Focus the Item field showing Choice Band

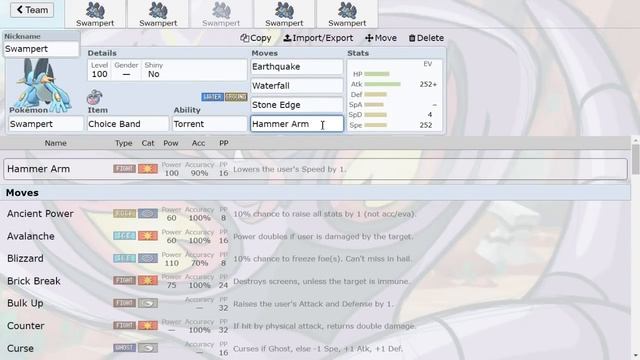(x=128, y=124)
